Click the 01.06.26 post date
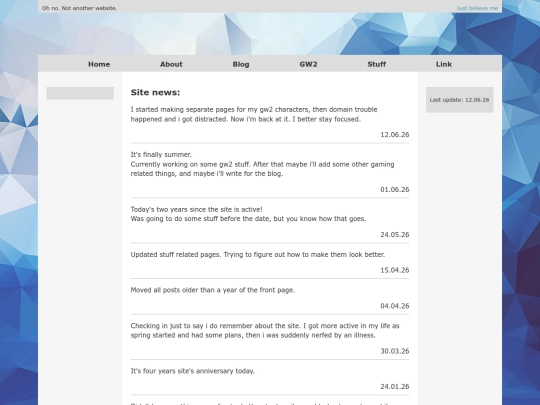Viewport: 540px width, 405px height. [395, 189]
